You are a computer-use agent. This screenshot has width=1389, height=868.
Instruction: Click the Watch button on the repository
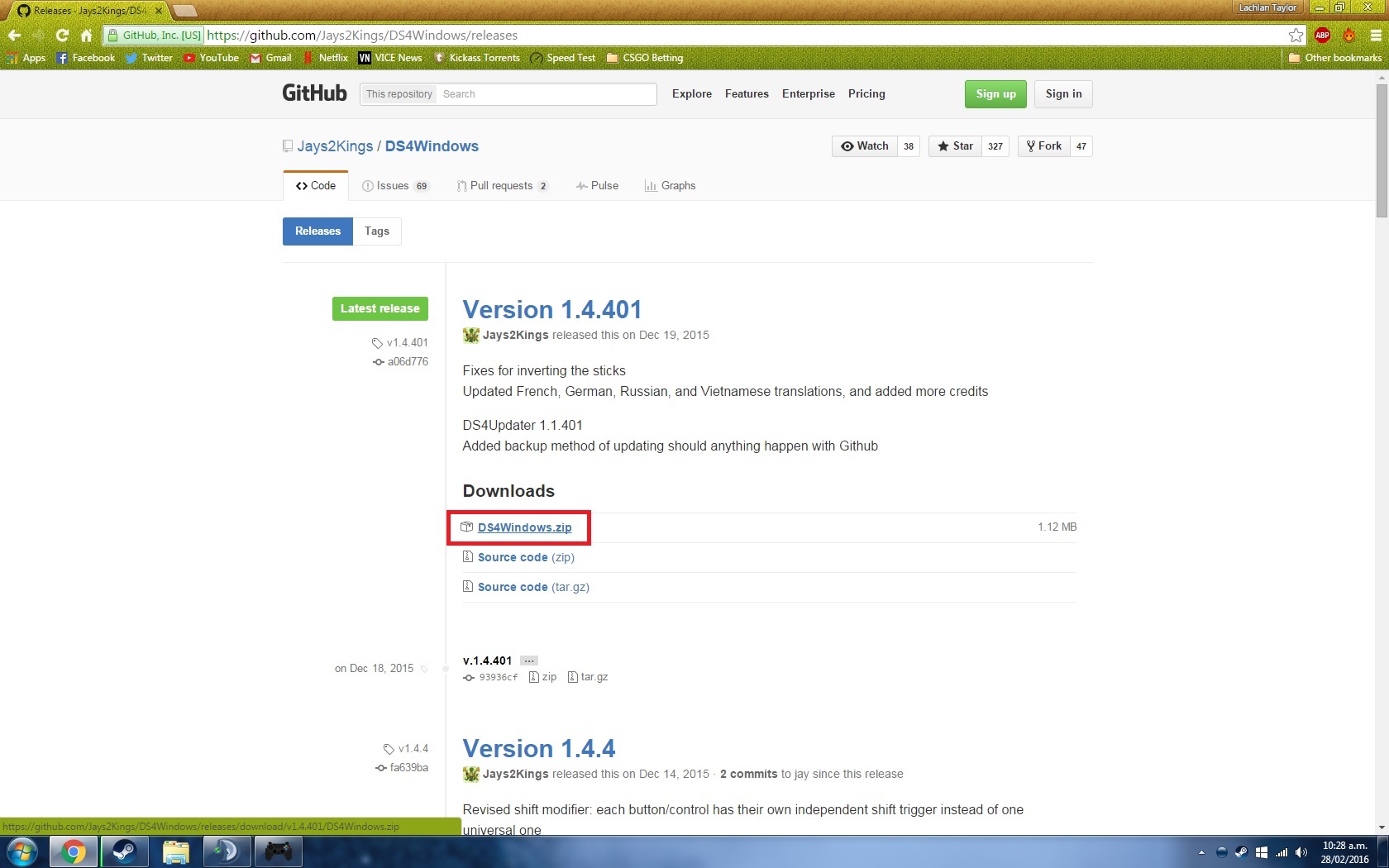pos(865,146)
